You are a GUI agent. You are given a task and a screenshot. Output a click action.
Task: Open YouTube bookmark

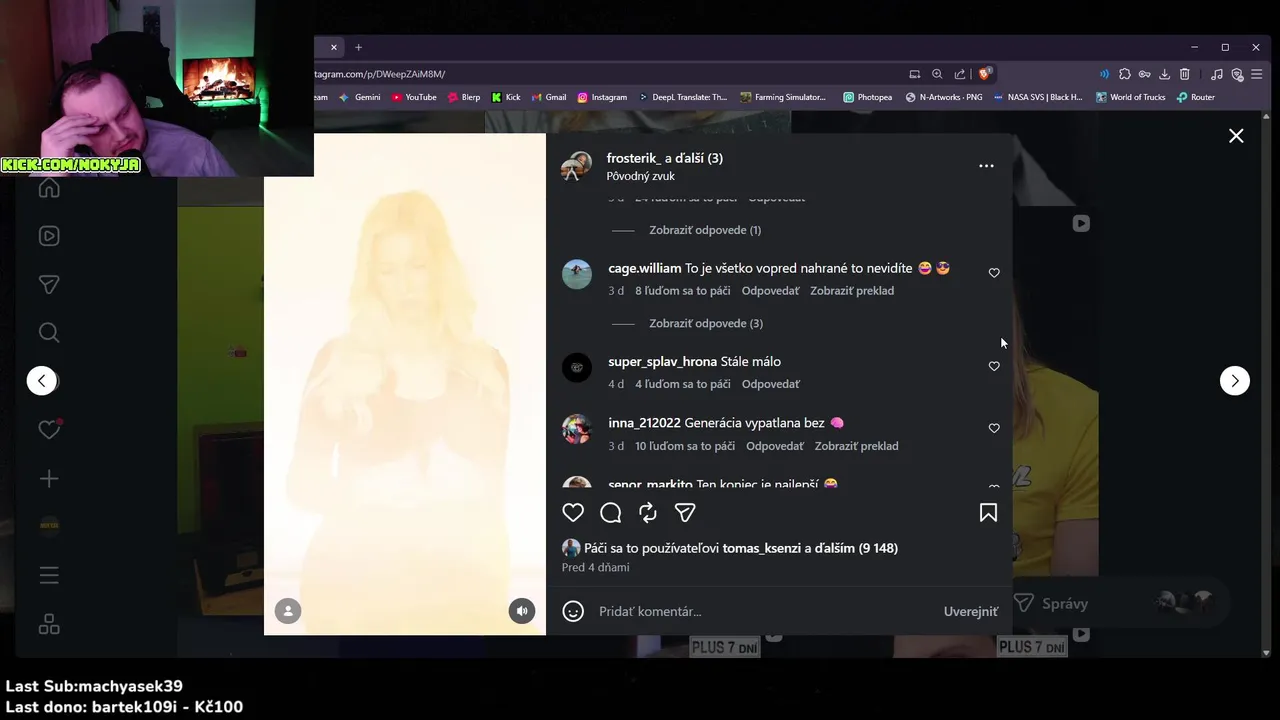tap(414, 97)
